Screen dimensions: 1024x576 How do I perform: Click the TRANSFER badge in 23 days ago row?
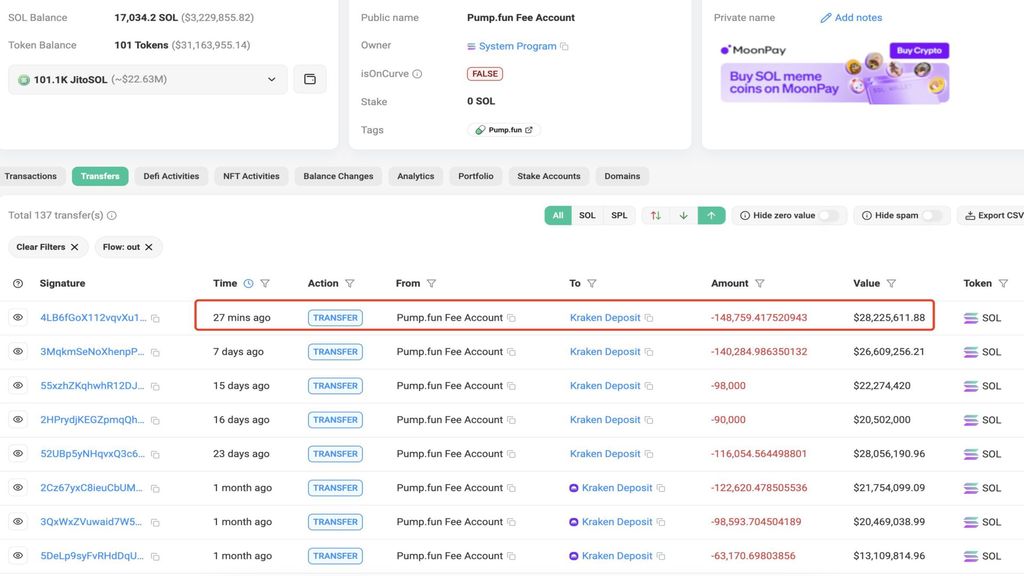coord(335,454)
